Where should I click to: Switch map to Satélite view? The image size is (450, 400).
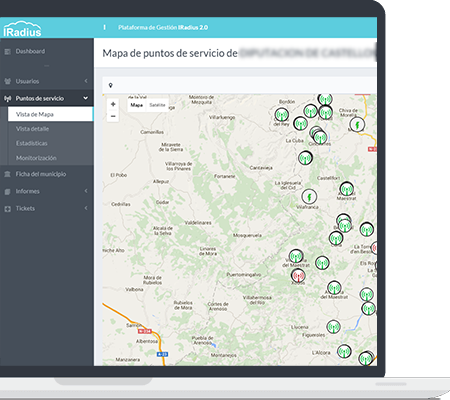(x=157, y=105)
